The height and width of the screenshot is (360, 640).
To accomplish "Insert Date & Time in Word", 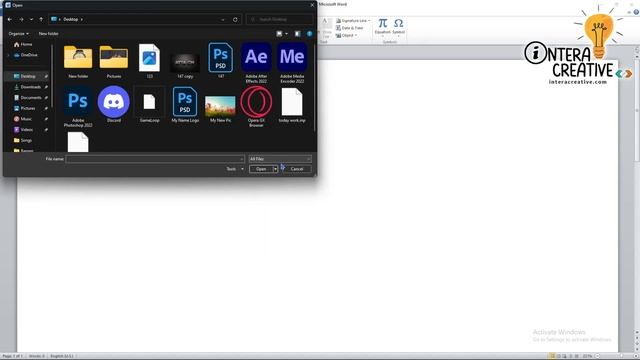I will pos(350,28).
